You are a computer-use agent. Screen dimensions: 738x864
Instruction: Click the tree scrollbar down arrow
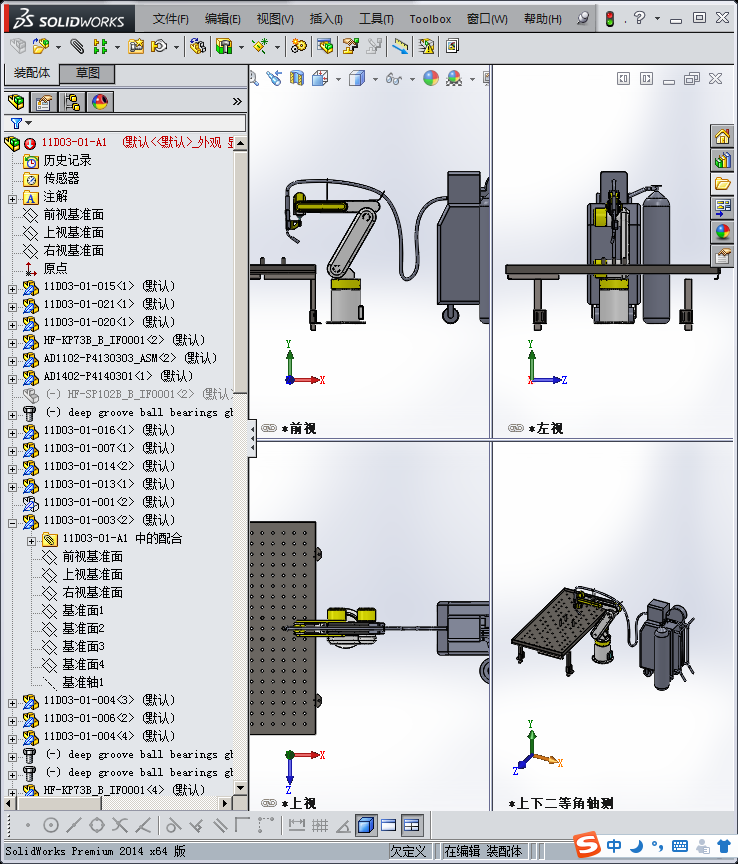pos(240,788)
